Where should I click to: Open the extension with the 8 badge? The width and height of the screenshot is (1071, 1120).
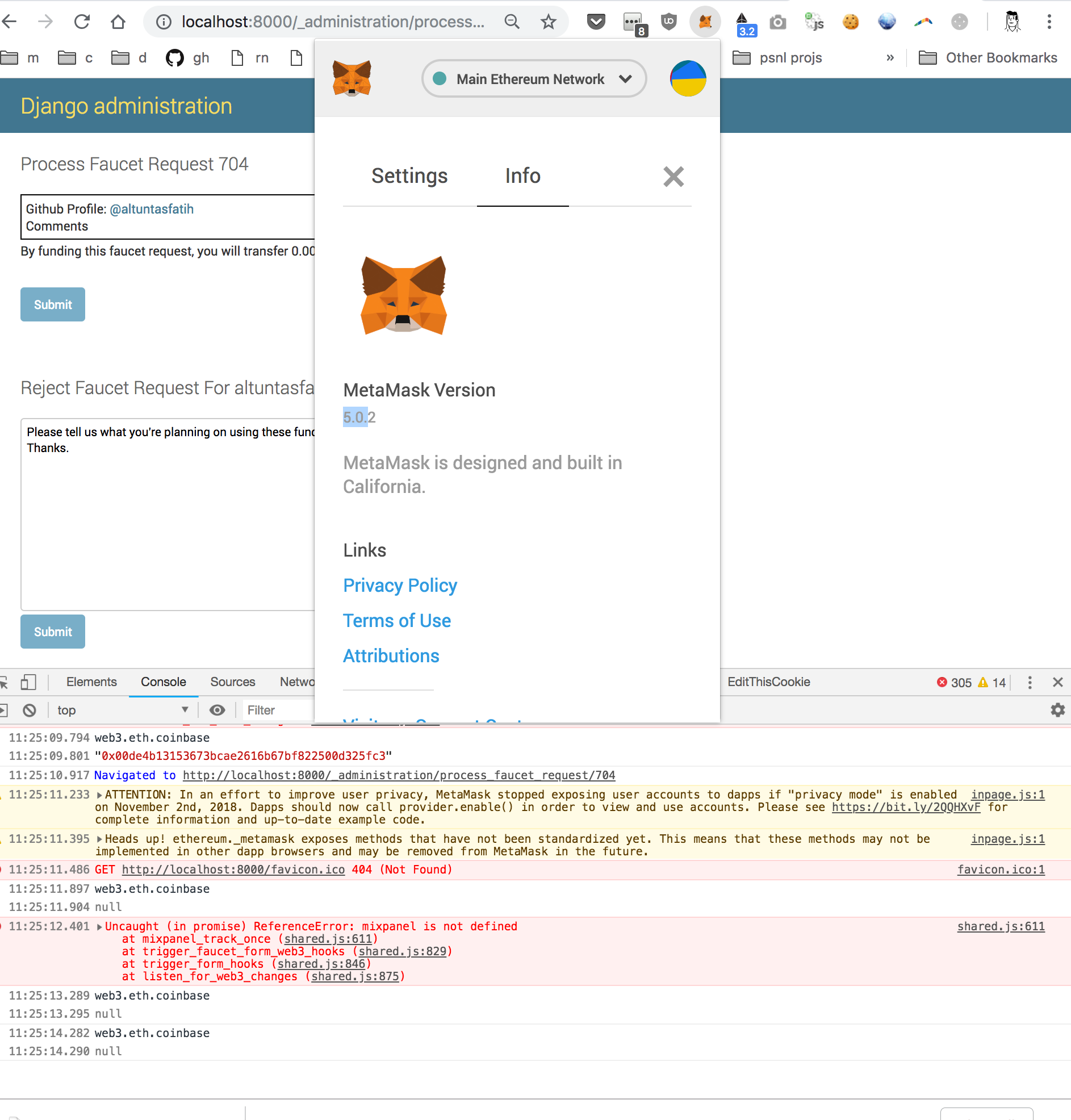(634, 23)
